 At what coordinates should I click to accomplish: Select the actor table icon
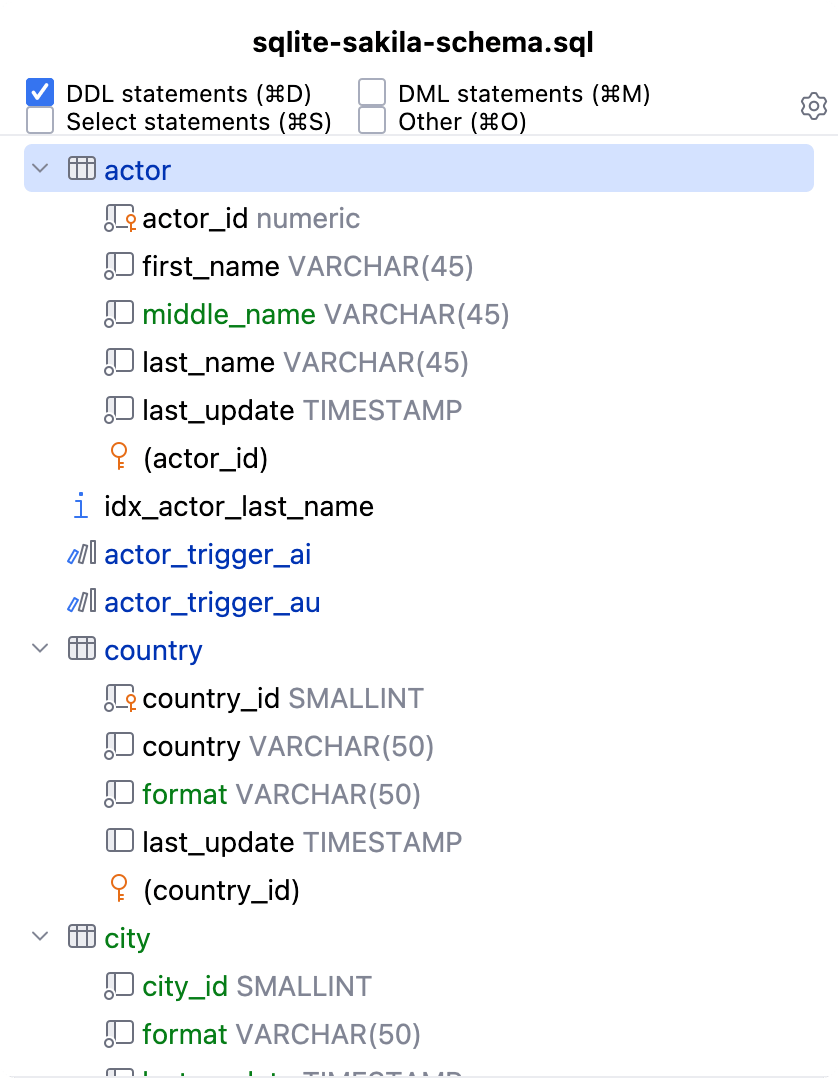pyautogui.click(x=80, y=169)
